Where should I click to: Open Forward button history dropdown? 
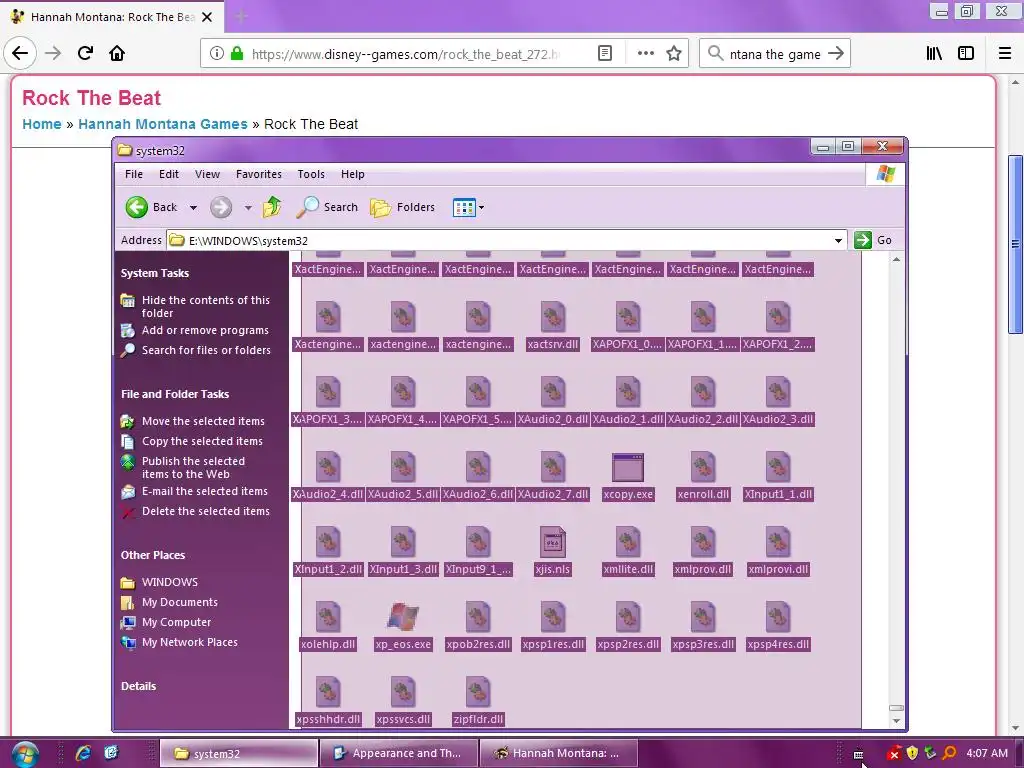pyautogui.click(x=248, y=208)
